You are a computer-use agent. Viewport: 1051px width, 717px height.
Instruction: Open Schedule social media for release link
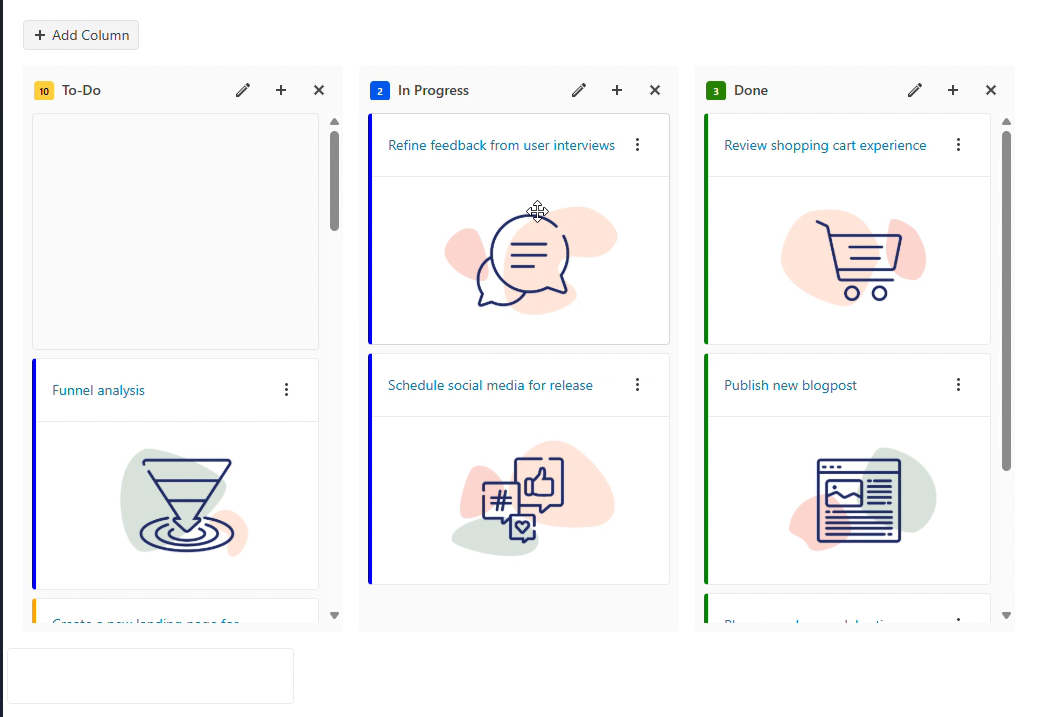click(490, 385)
